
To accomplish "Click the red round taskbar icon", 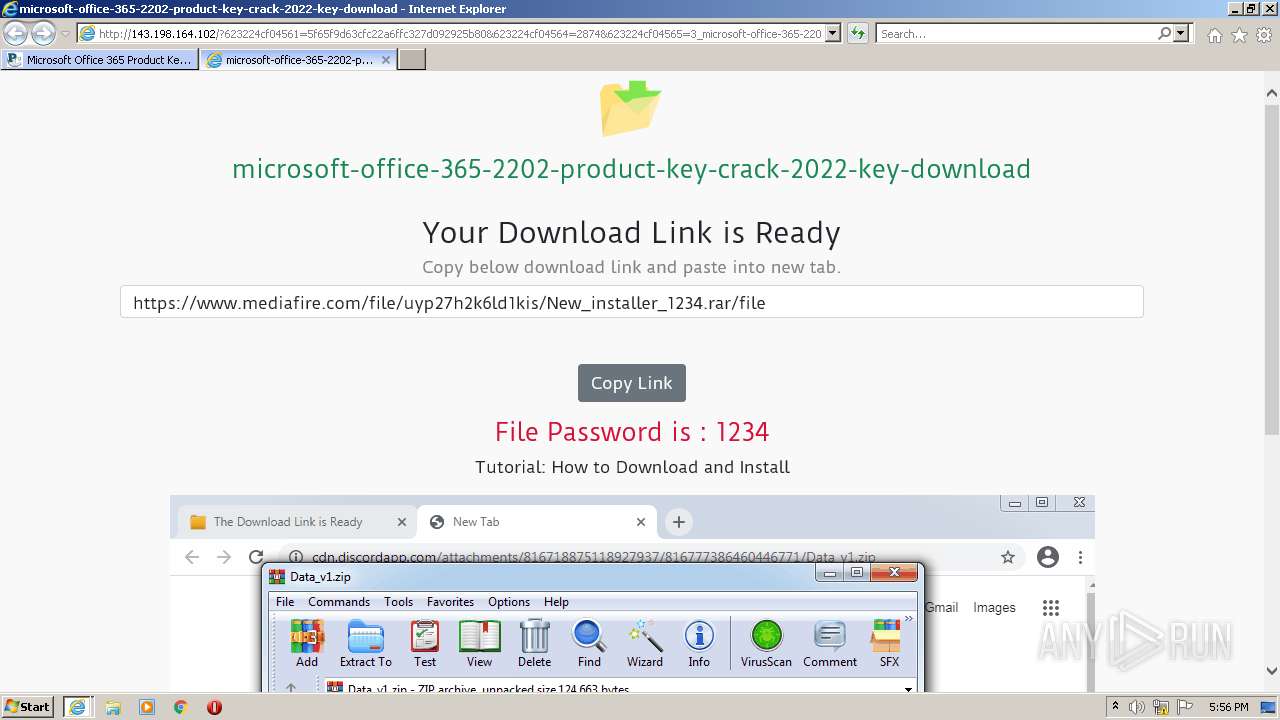I will [x=214, y=707].
